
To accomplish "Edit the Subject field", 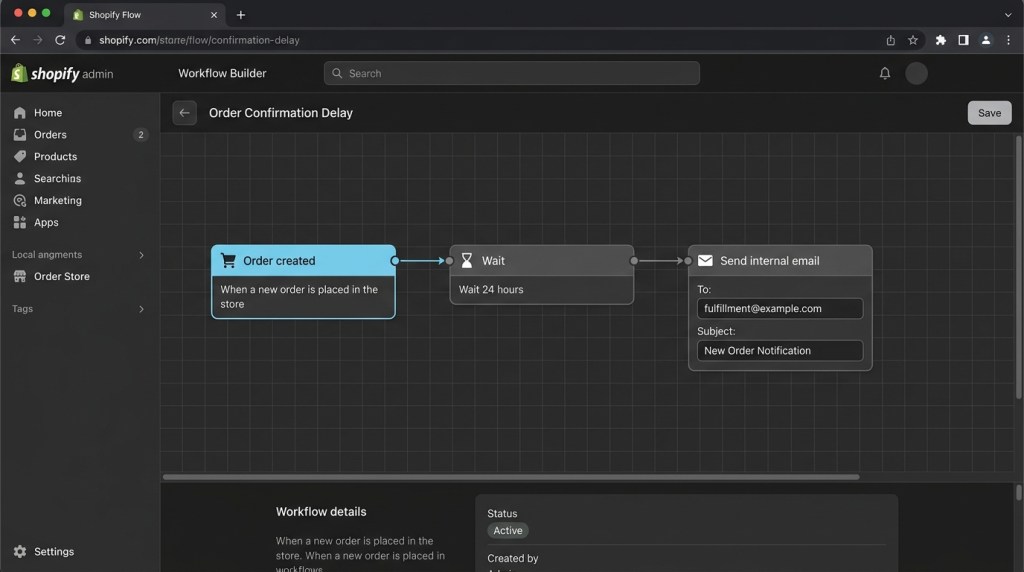I will tap(780, 351).
